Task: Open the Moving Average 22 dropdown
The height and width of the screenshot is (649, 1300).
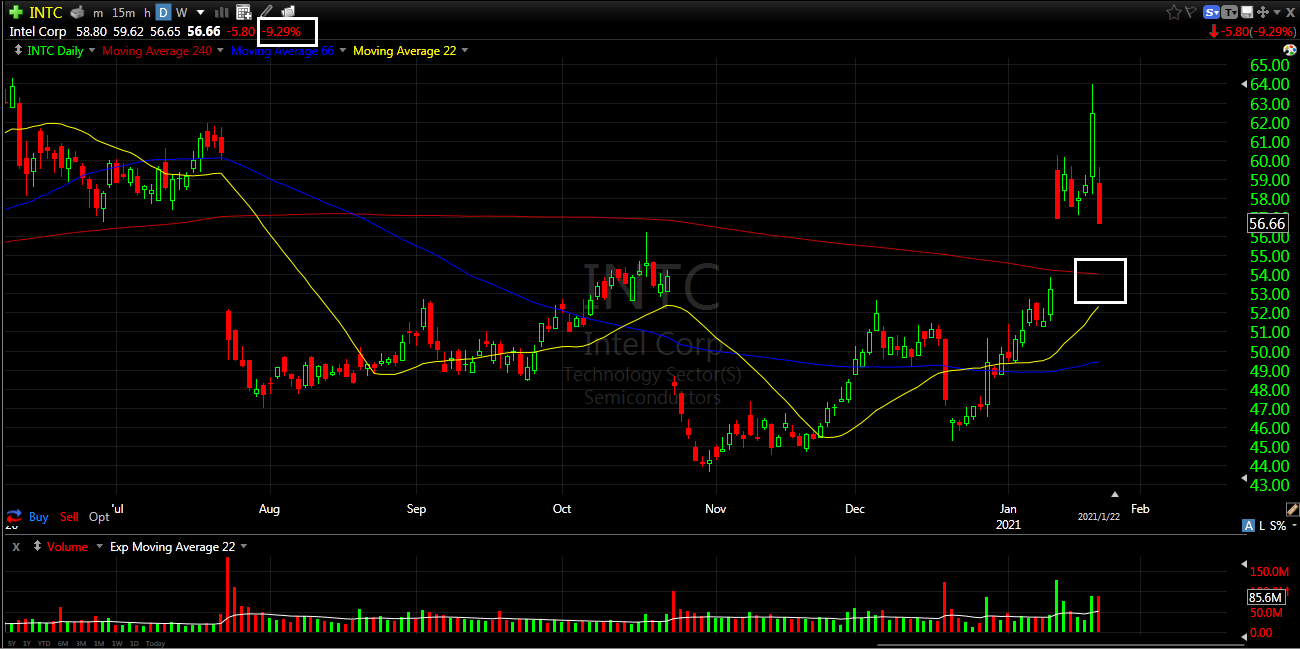Action: point(464,51)
